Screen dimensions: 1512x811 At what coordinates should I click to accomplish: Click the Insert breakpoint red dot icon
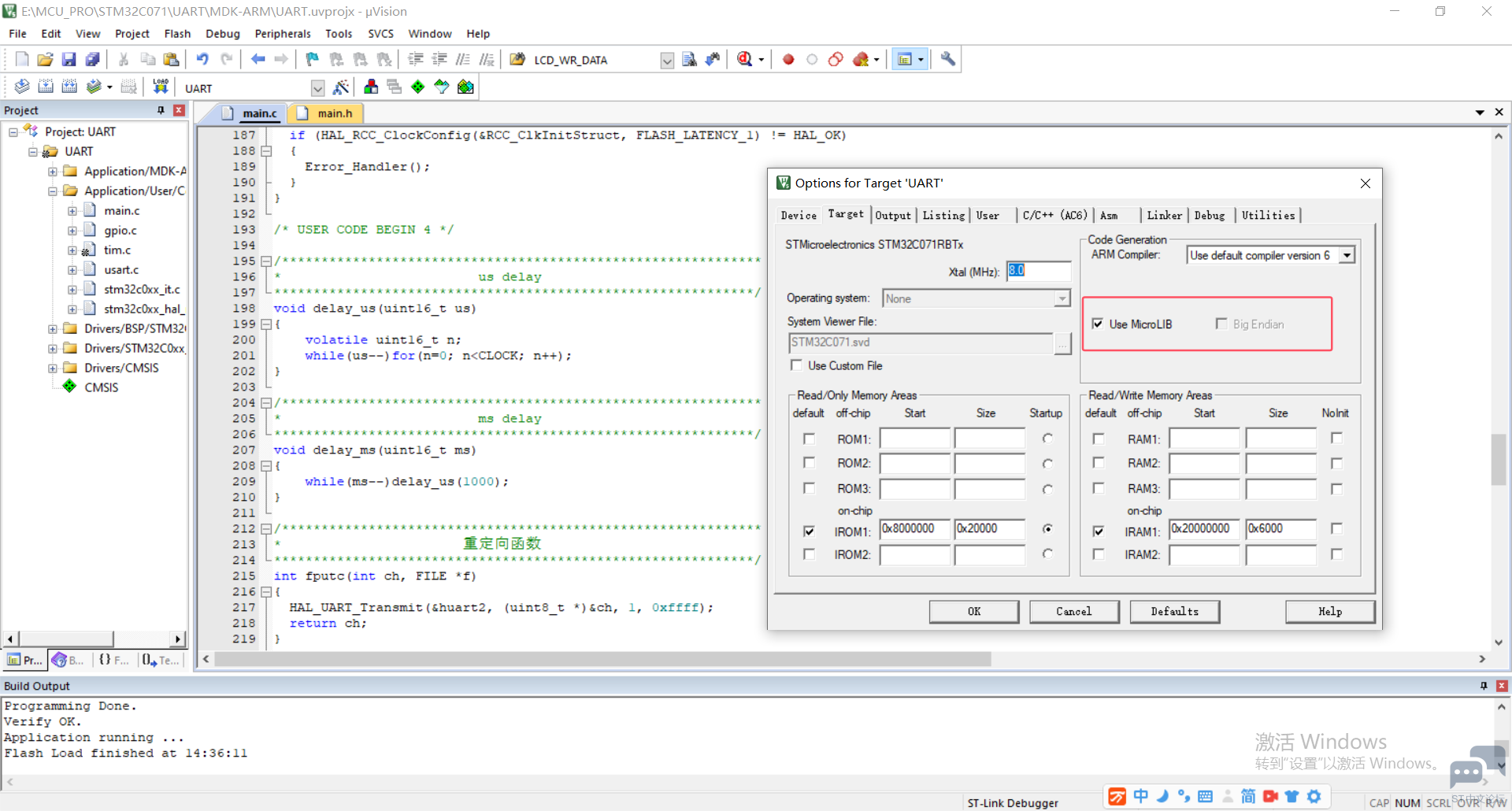(x=788, y=59)
